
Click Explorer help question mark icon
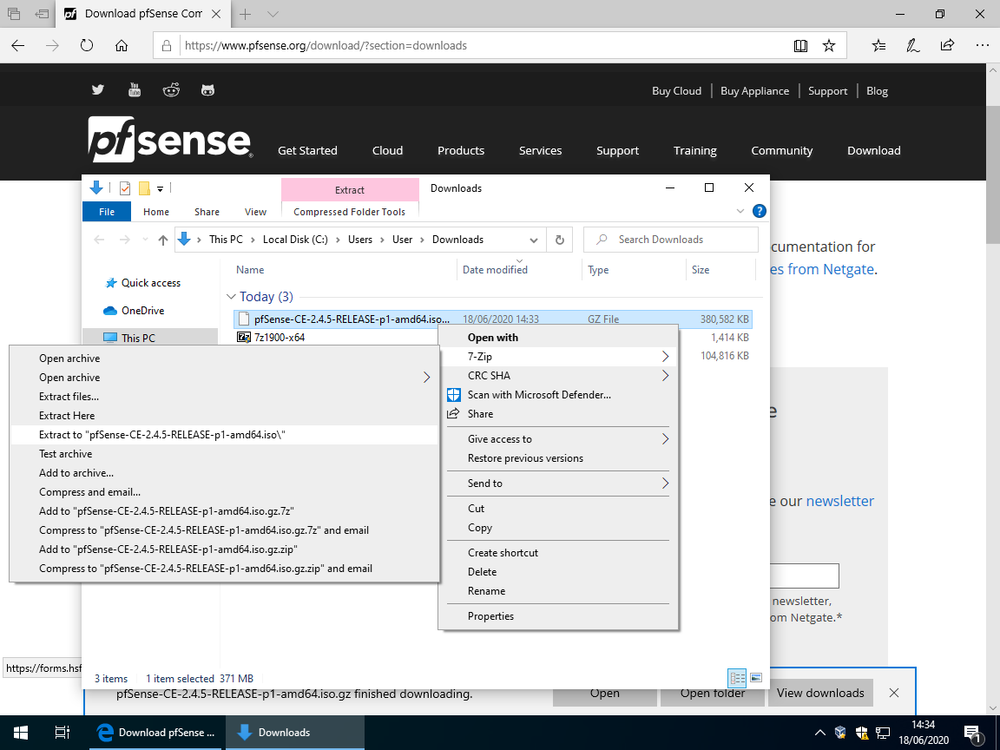coord(759,211)
